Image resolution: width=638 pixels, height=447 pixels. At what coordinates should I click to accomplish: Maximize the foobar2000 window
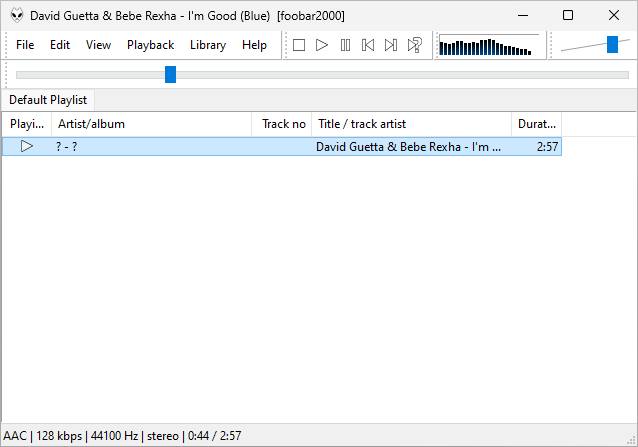(x=568, y=15)
